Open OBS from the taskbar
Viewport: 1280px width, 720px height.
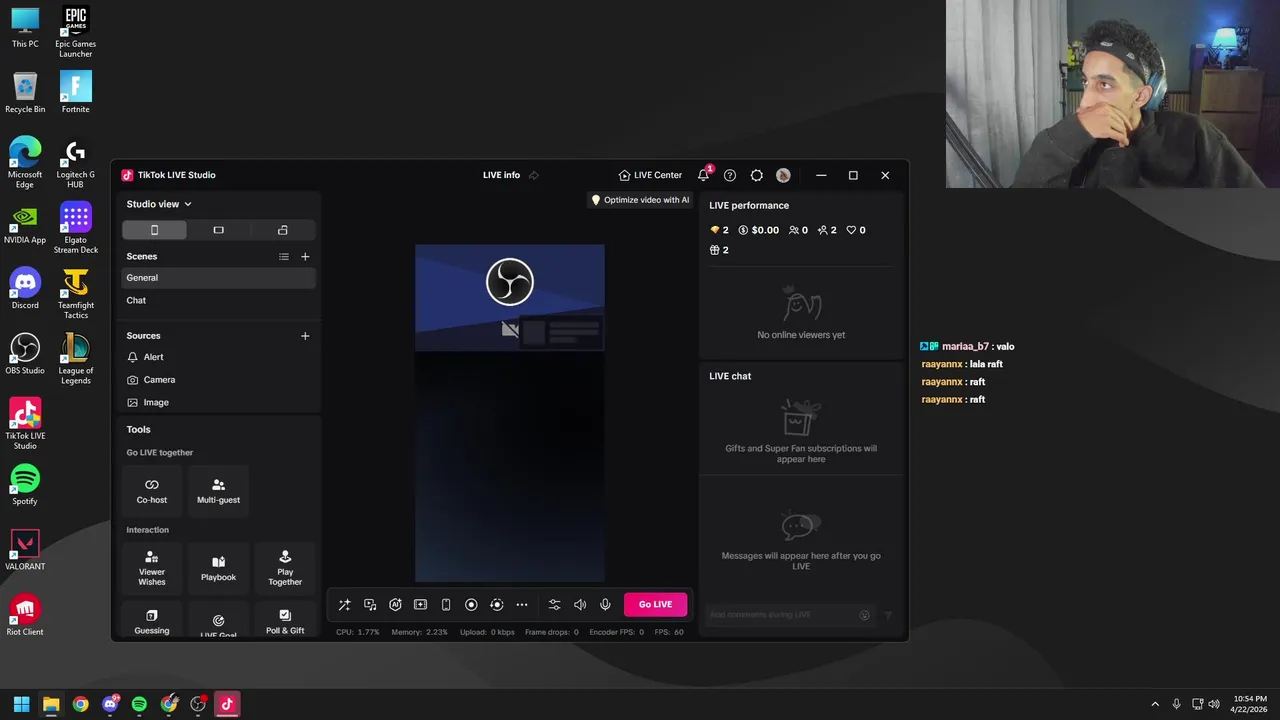click(x=198, y=704)
